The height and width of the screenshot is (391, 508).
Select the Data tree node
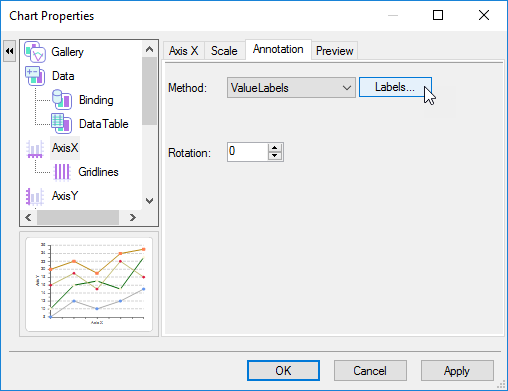63,76
